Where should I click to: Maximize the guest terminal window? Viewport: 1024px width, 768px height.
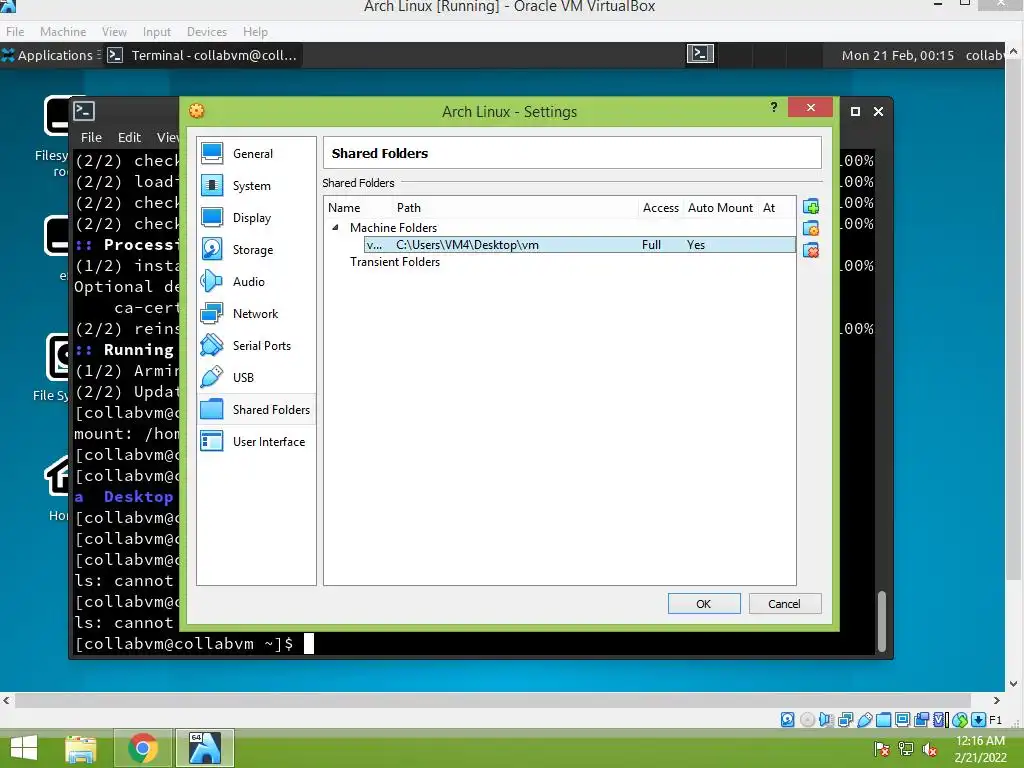(855, 112)
